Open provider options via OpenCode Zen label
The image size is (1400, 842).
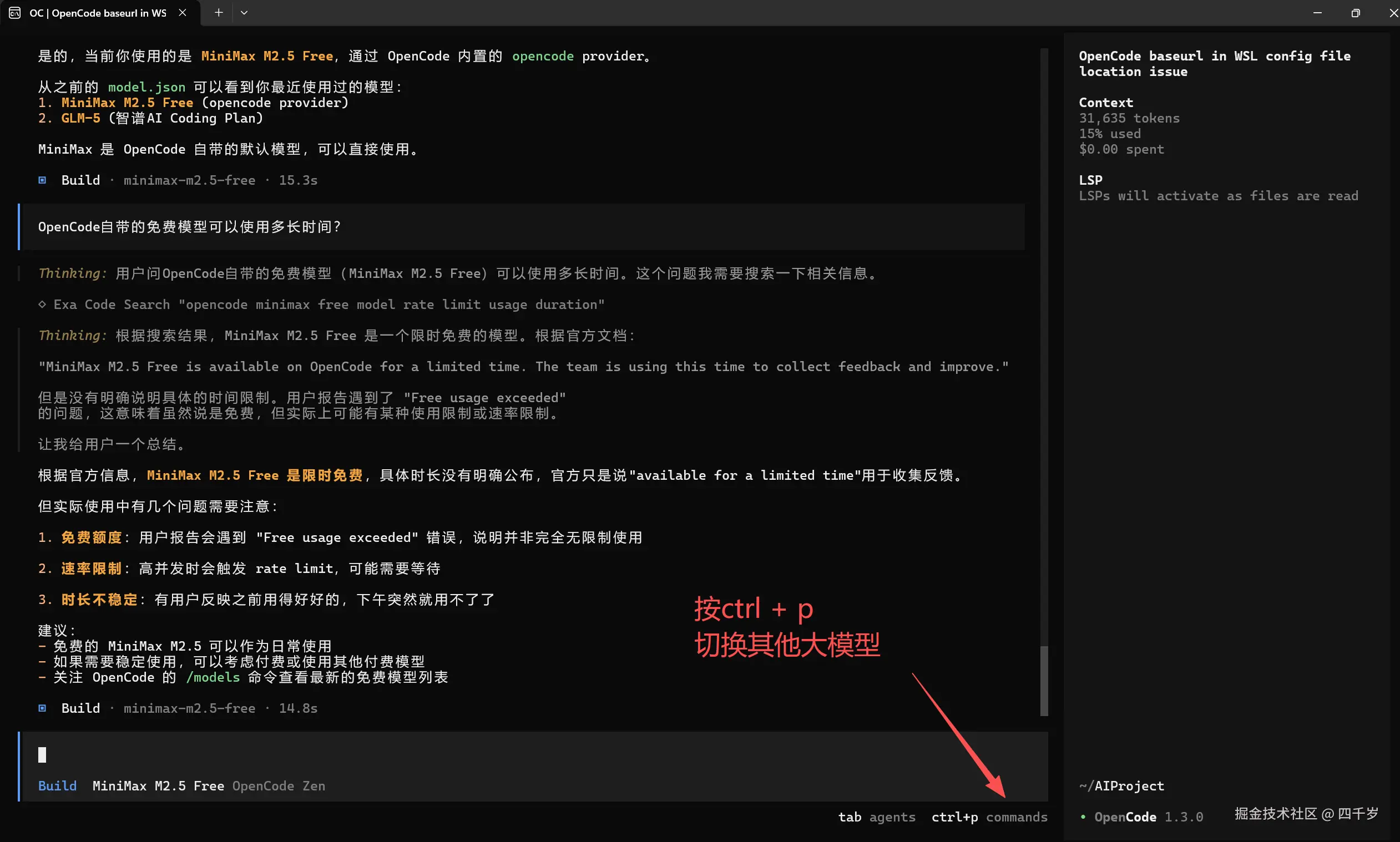coord(279,786)
